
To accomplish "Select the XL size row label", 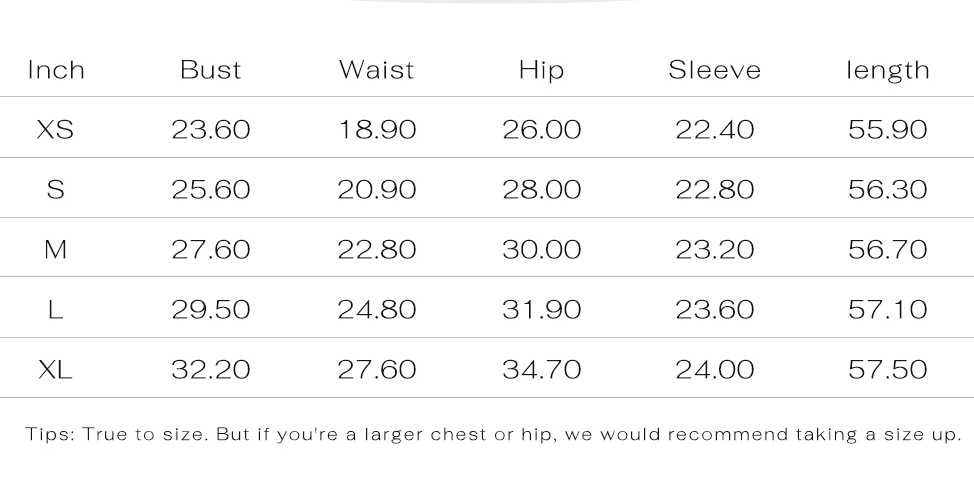I will pyautogui.click(x=56, y=370).
